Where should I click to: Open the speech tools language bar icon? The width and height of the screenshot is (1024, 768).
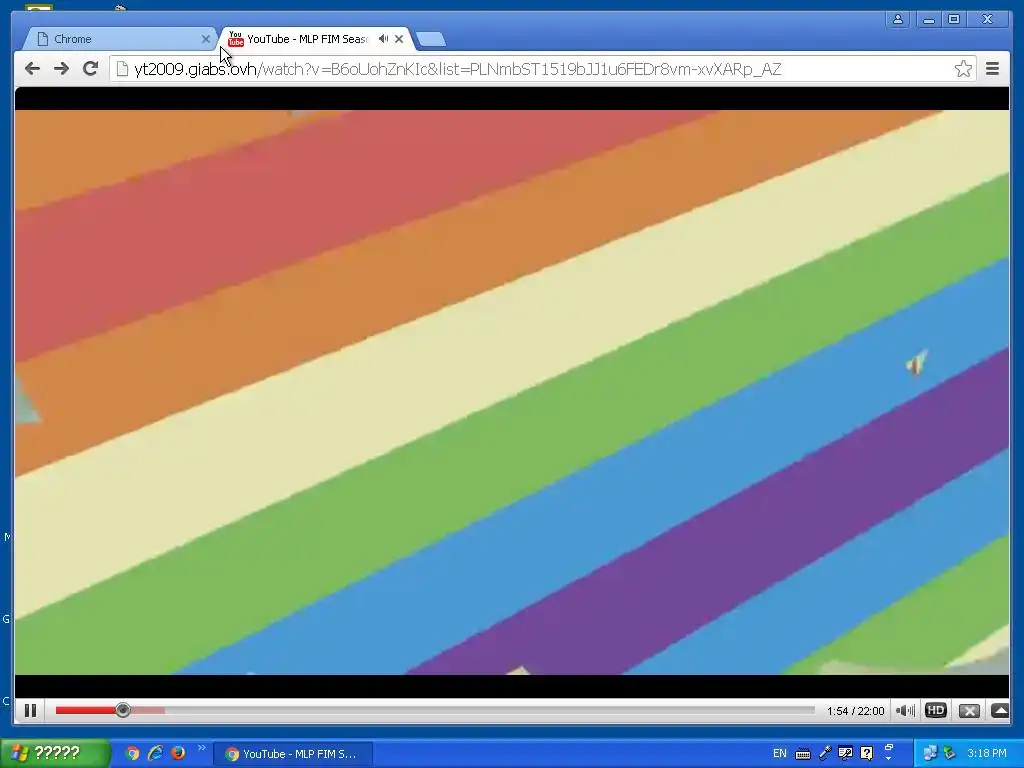pos(845,754)
